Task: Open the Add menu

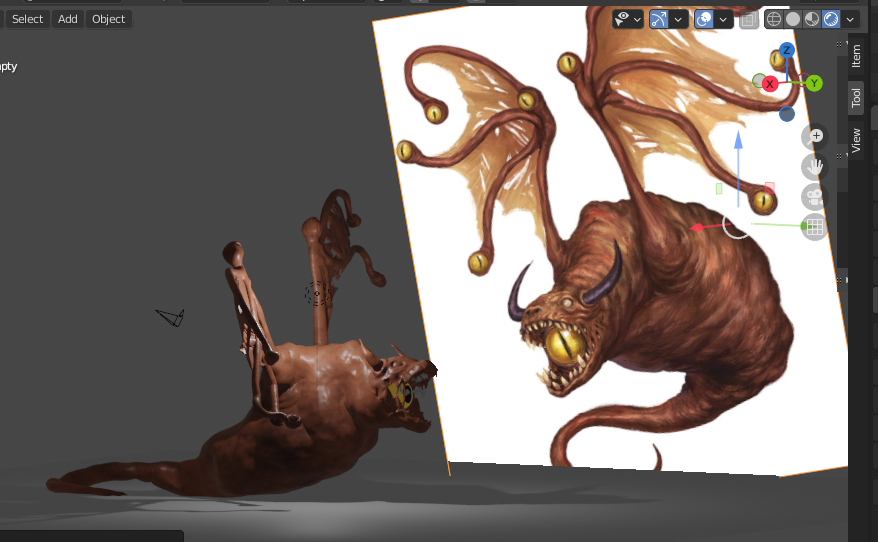Action: click(x=67, y=19)
